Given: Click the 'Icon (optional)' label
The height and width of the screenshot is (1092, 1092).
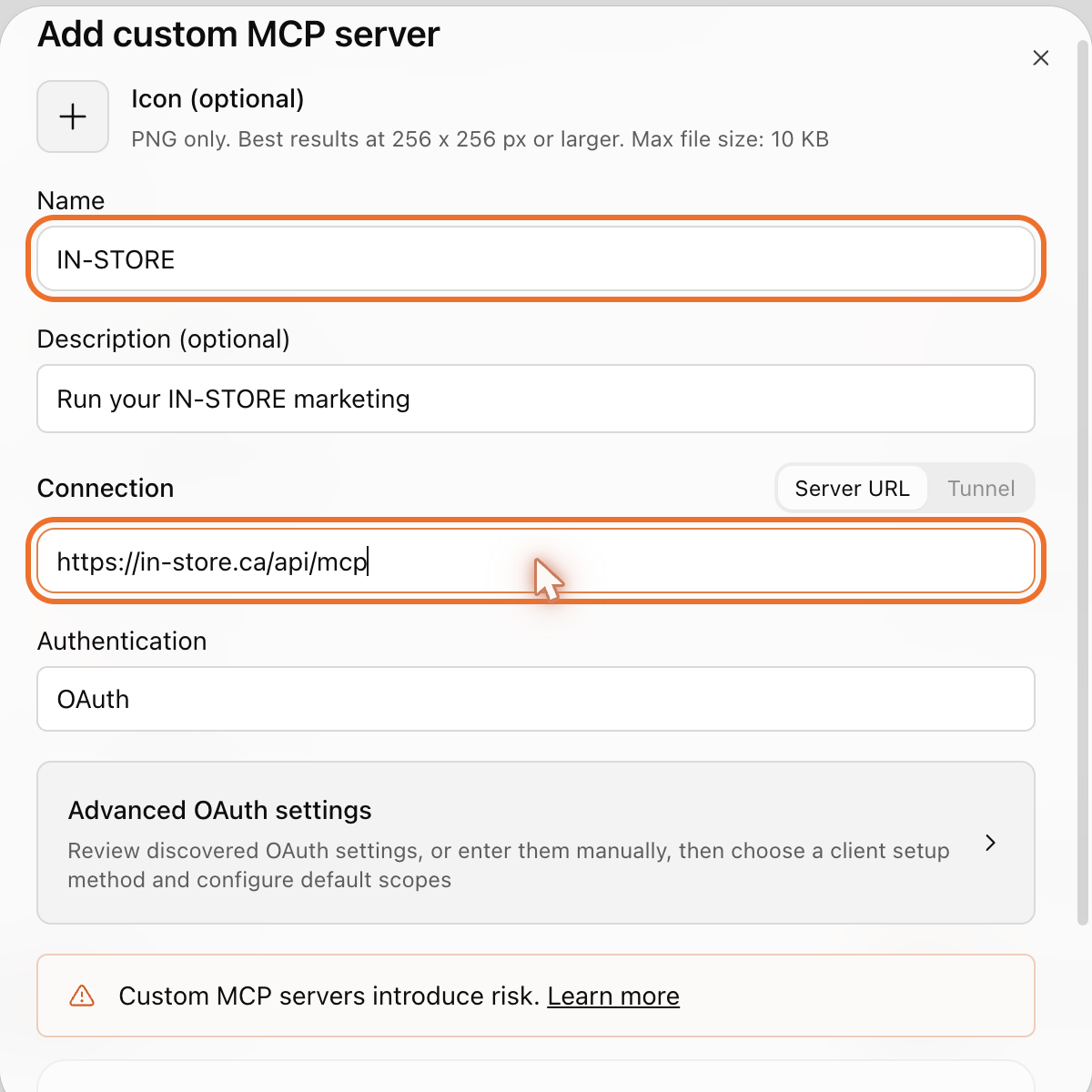Looking at the screenshot, I should click(x=217, y=98).
